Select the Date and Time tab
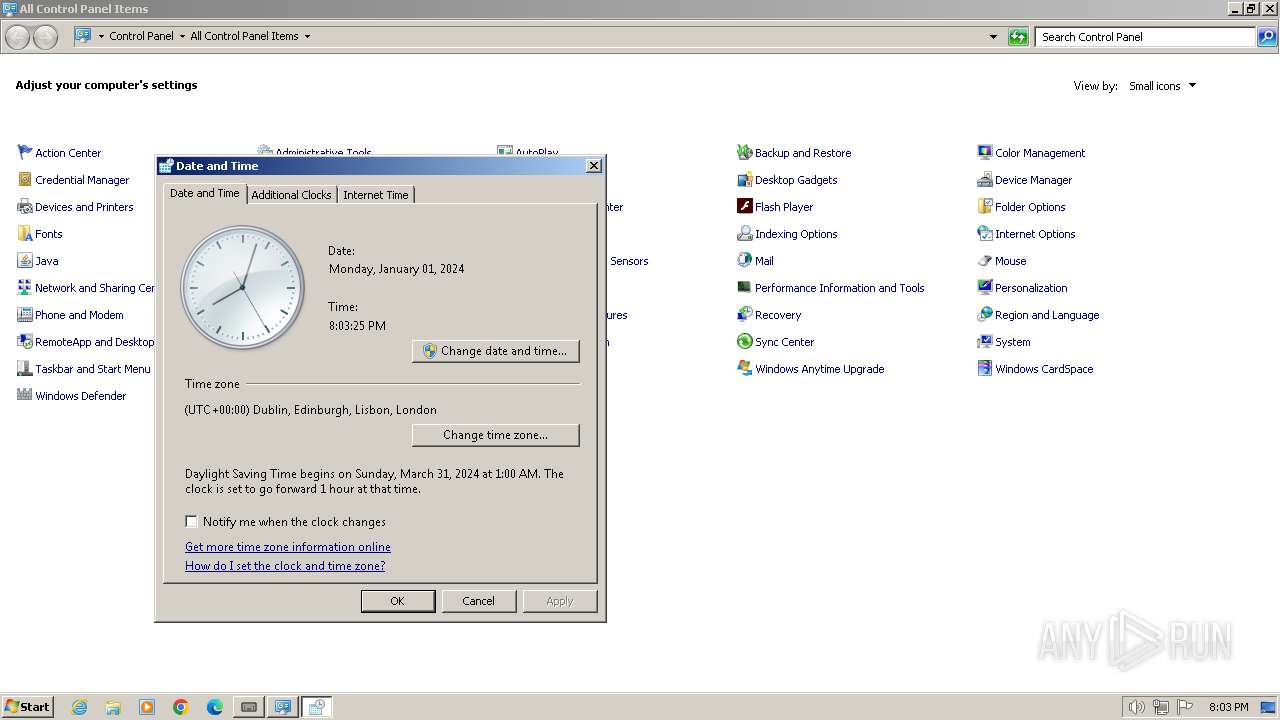 click(x=205, y=193)
